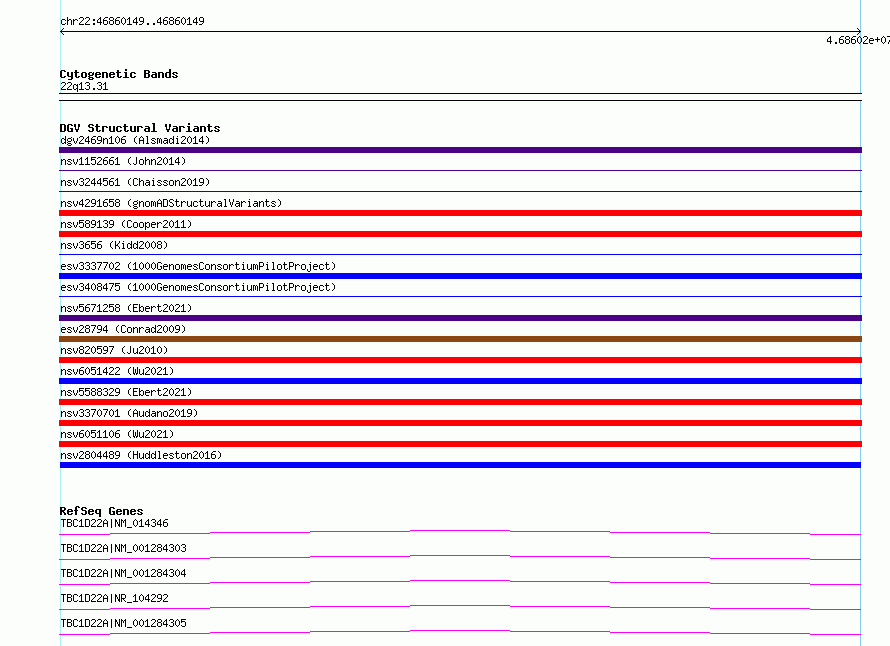Open variant nsv3656 (Kidd2008)

tap(114, 245)
